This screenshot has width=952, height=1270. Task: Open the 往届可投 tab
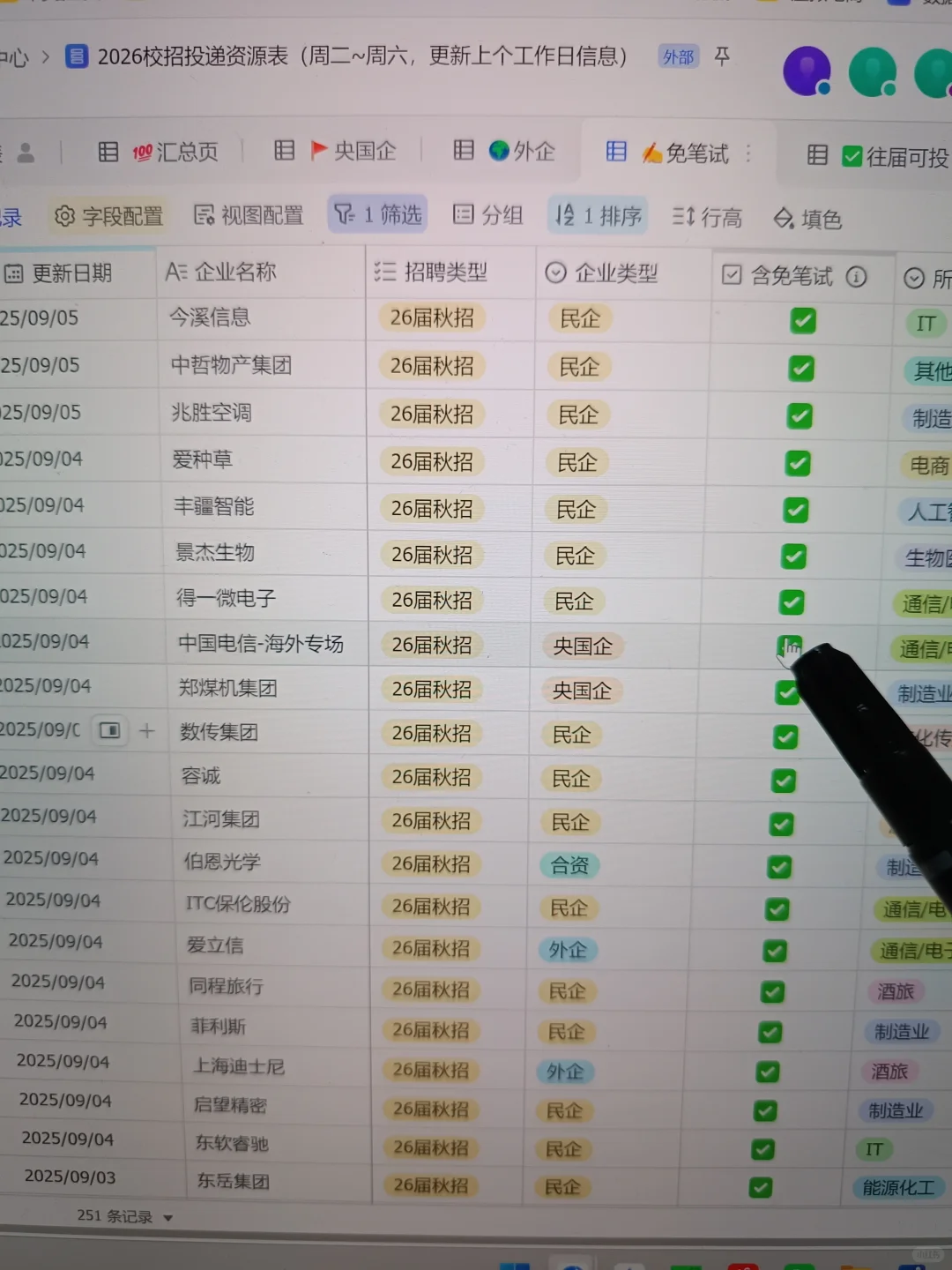[879, 156]
